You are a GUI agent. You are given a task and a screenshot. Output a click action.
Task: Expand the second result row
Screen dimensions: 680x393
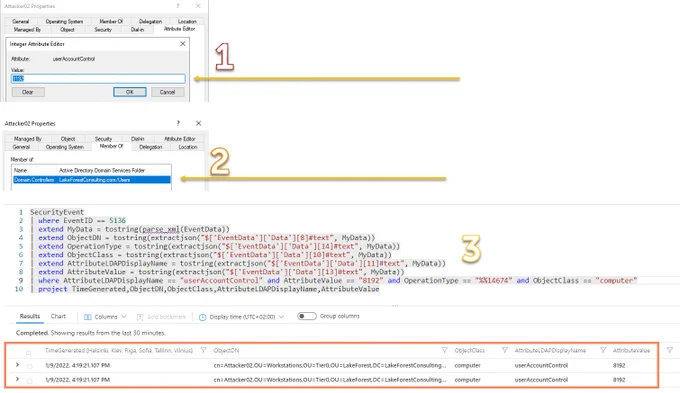pos(17,379)
